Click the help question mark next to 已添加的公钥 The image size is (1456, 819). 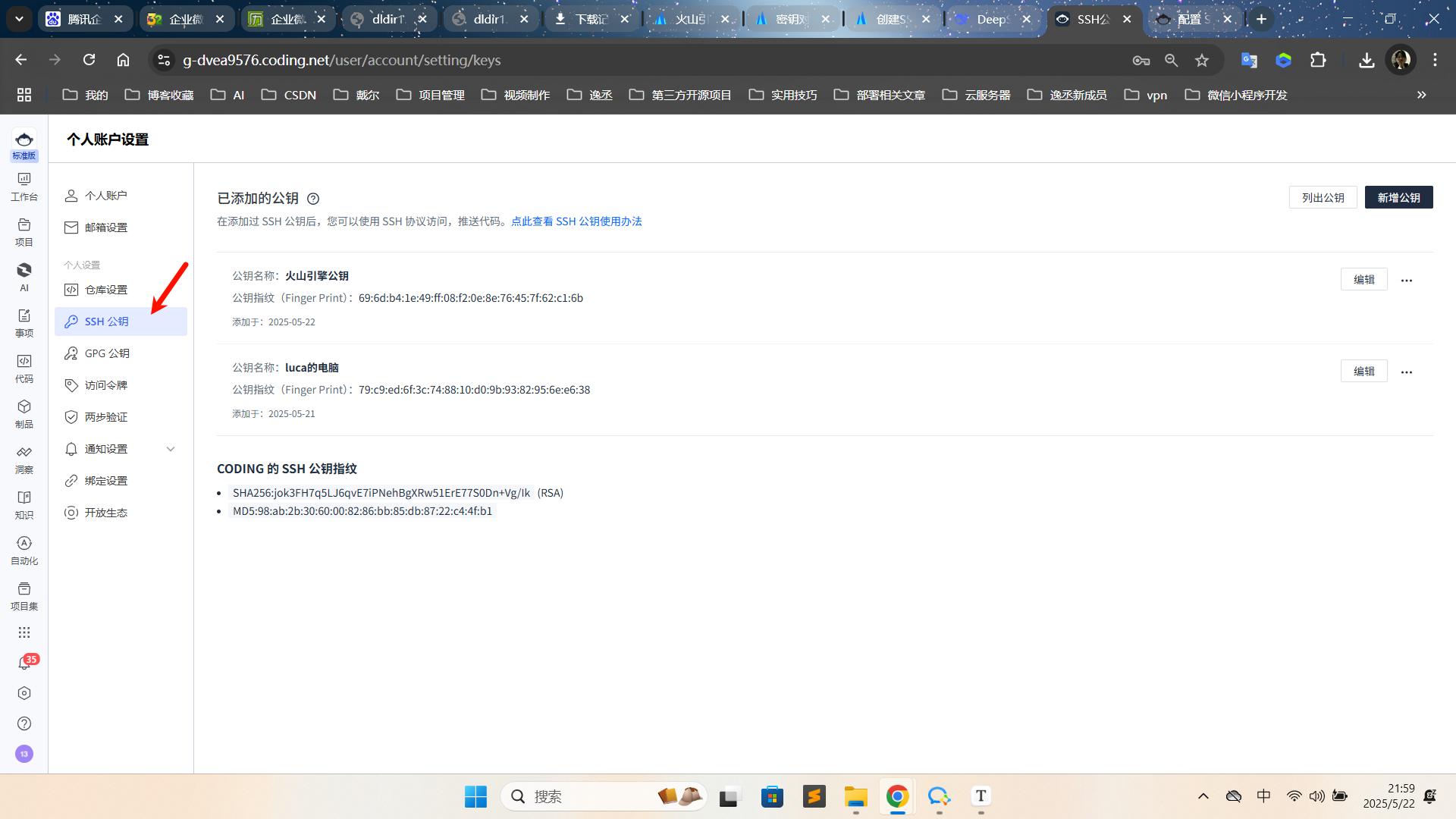pyautogui.click(x=313, y=199)
